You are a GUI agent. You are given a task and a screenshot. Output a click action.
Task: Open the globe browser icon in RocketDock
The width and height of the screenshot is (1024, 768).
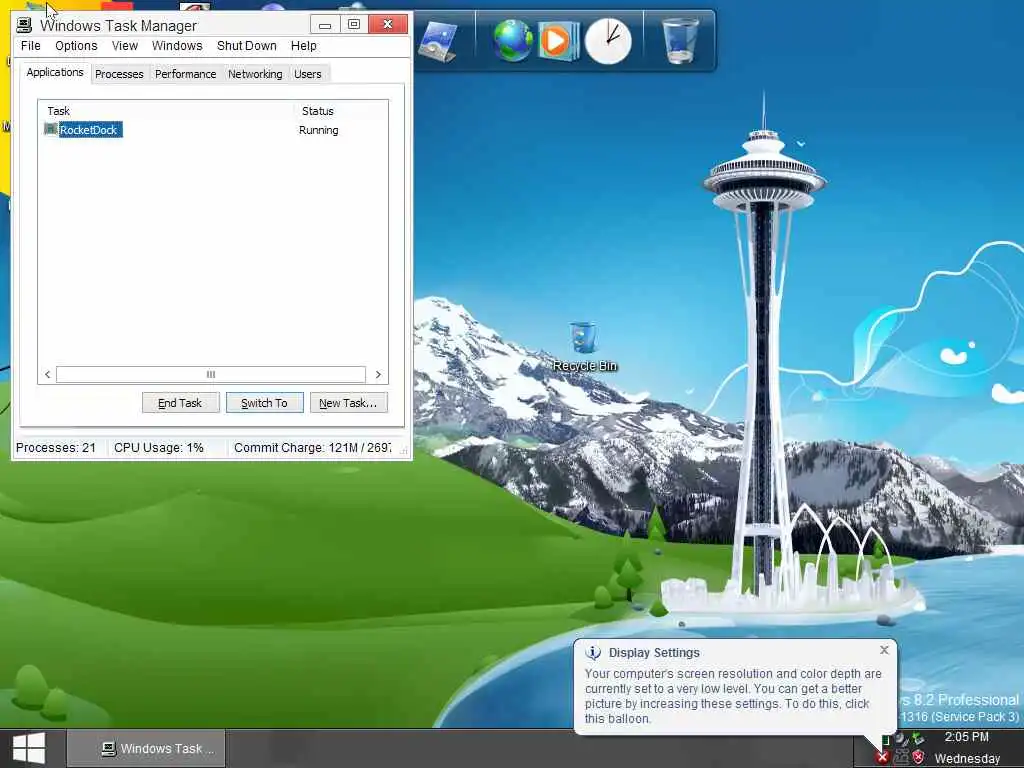pyautogui.click(x=513, y=40)
